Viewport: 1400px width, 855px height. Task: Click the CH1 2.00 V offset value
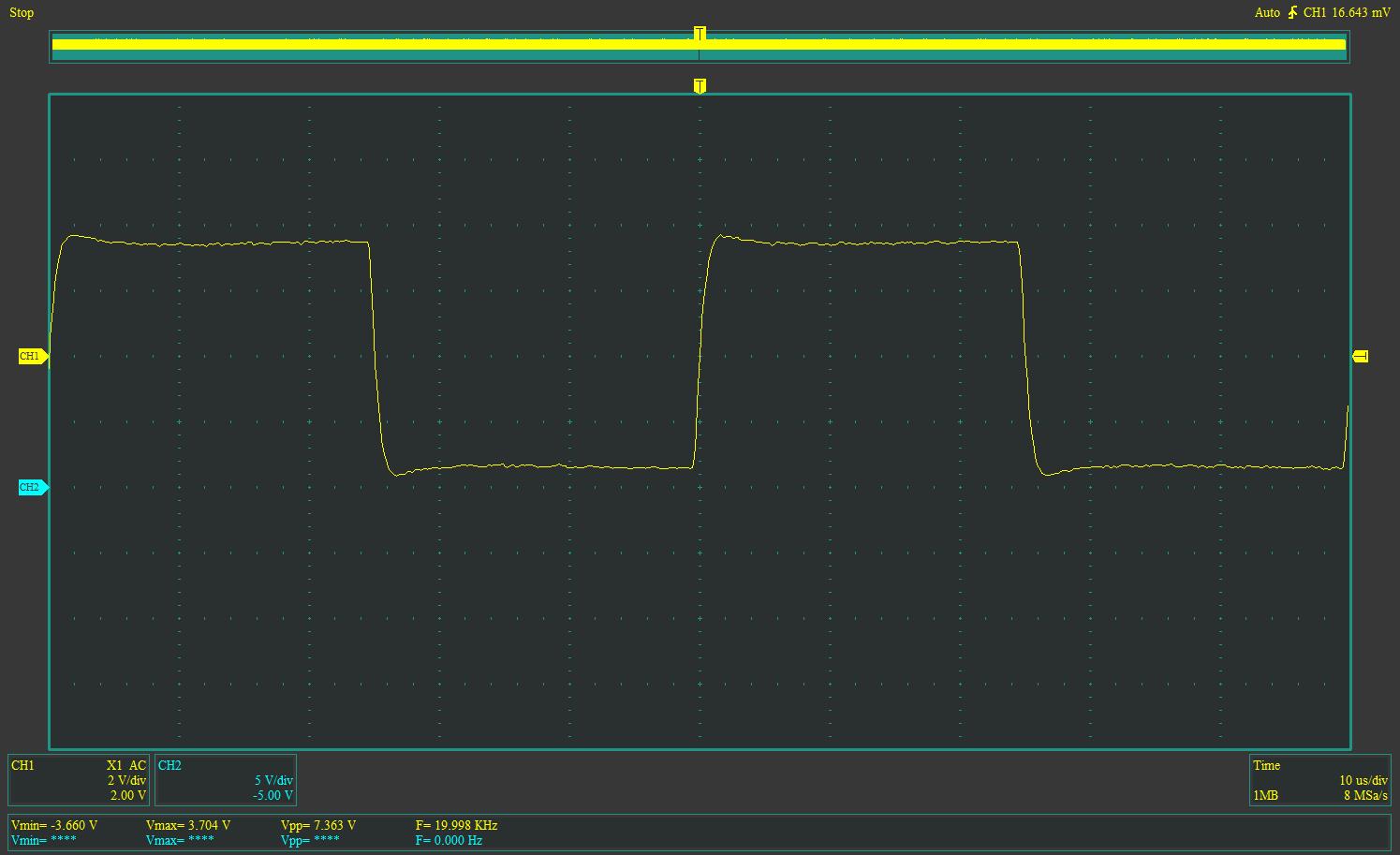(x=128, y=795)
